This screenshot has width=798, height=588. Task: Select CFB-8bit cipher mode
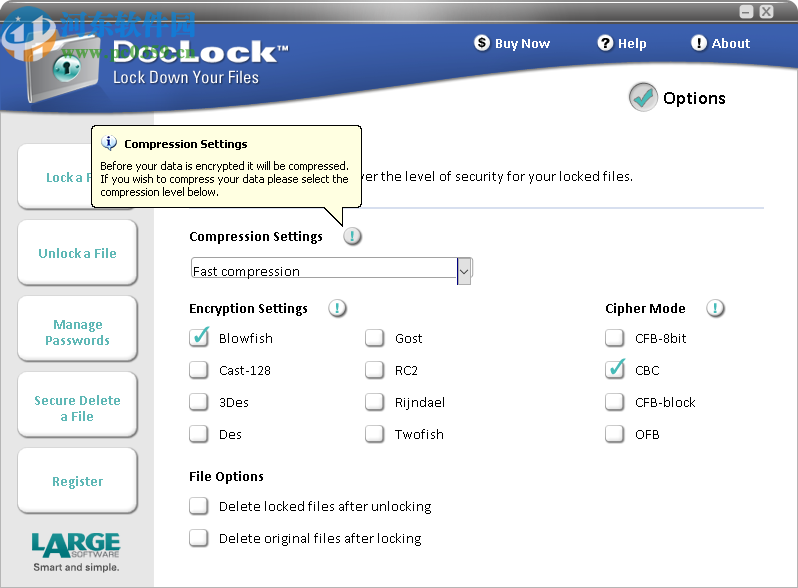click(x=615, y=338)
